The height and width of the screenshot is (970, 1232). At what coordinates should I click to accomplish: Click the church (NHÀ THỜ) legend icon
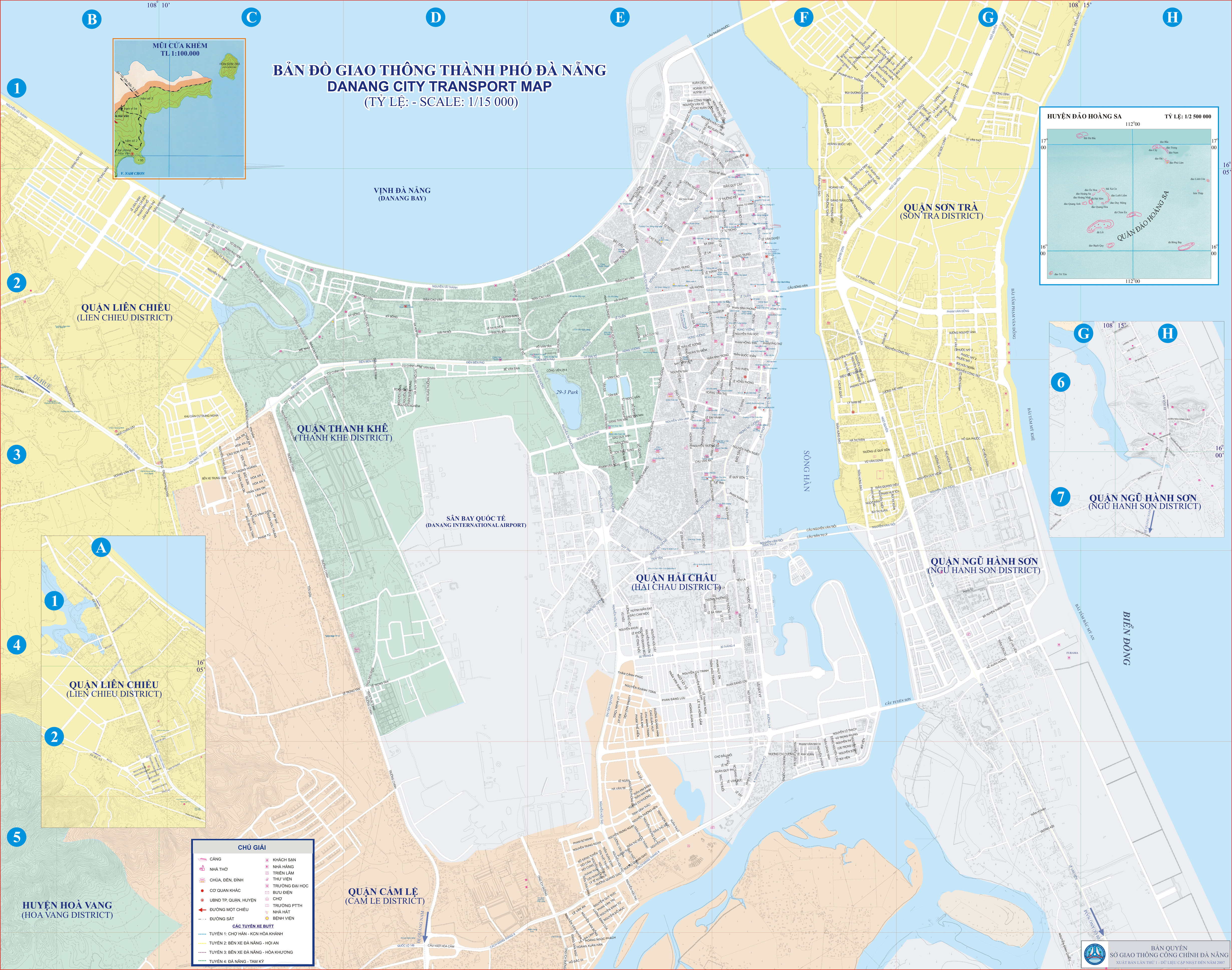[x=202, y=868]
